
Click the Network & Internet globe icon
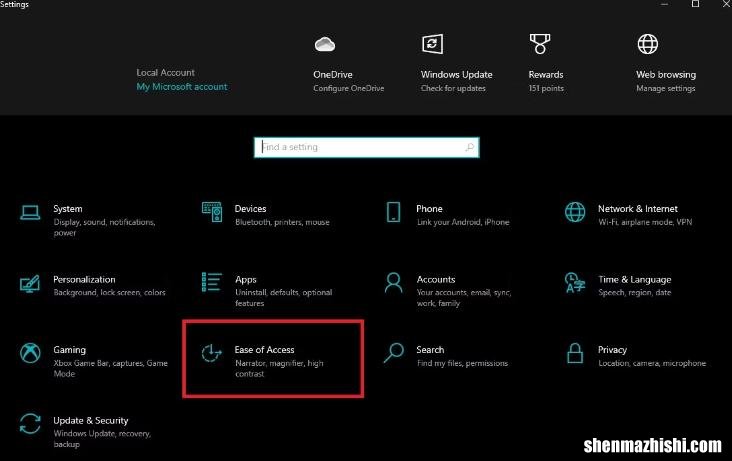575,212
